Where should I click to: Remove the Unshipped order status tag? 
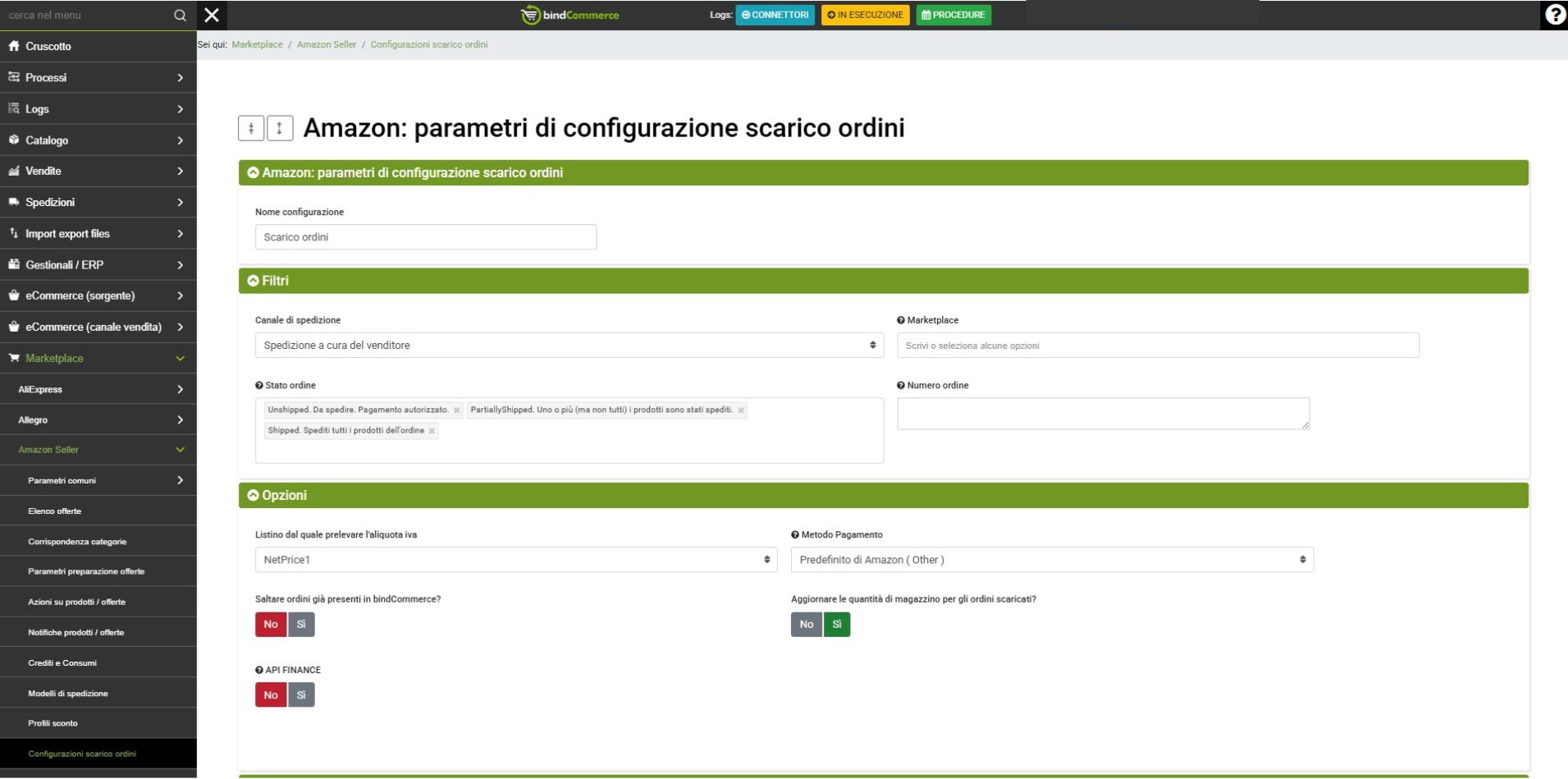457,410
